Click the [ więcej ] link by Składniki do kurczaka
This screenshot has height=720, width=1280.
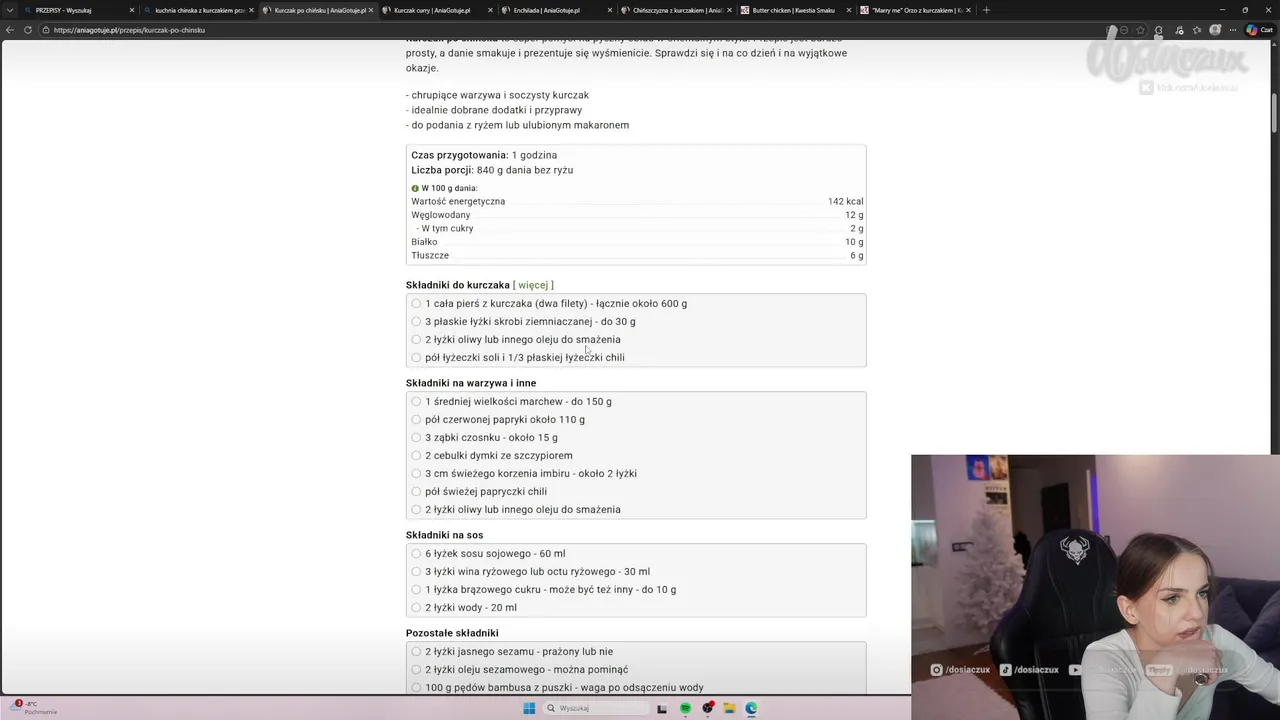pos(533,285)
